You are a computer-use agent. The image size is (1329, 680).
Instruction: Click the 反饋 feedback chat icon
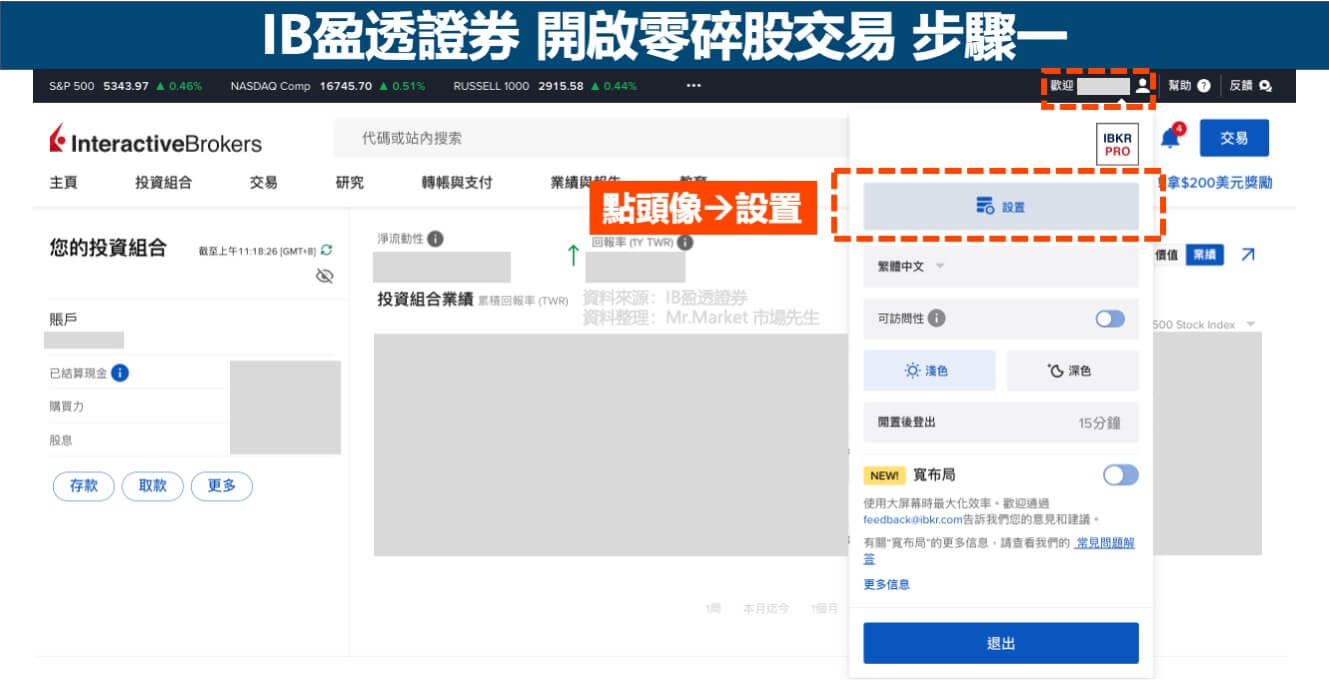pyautogui.click(x=1265, y=86)
